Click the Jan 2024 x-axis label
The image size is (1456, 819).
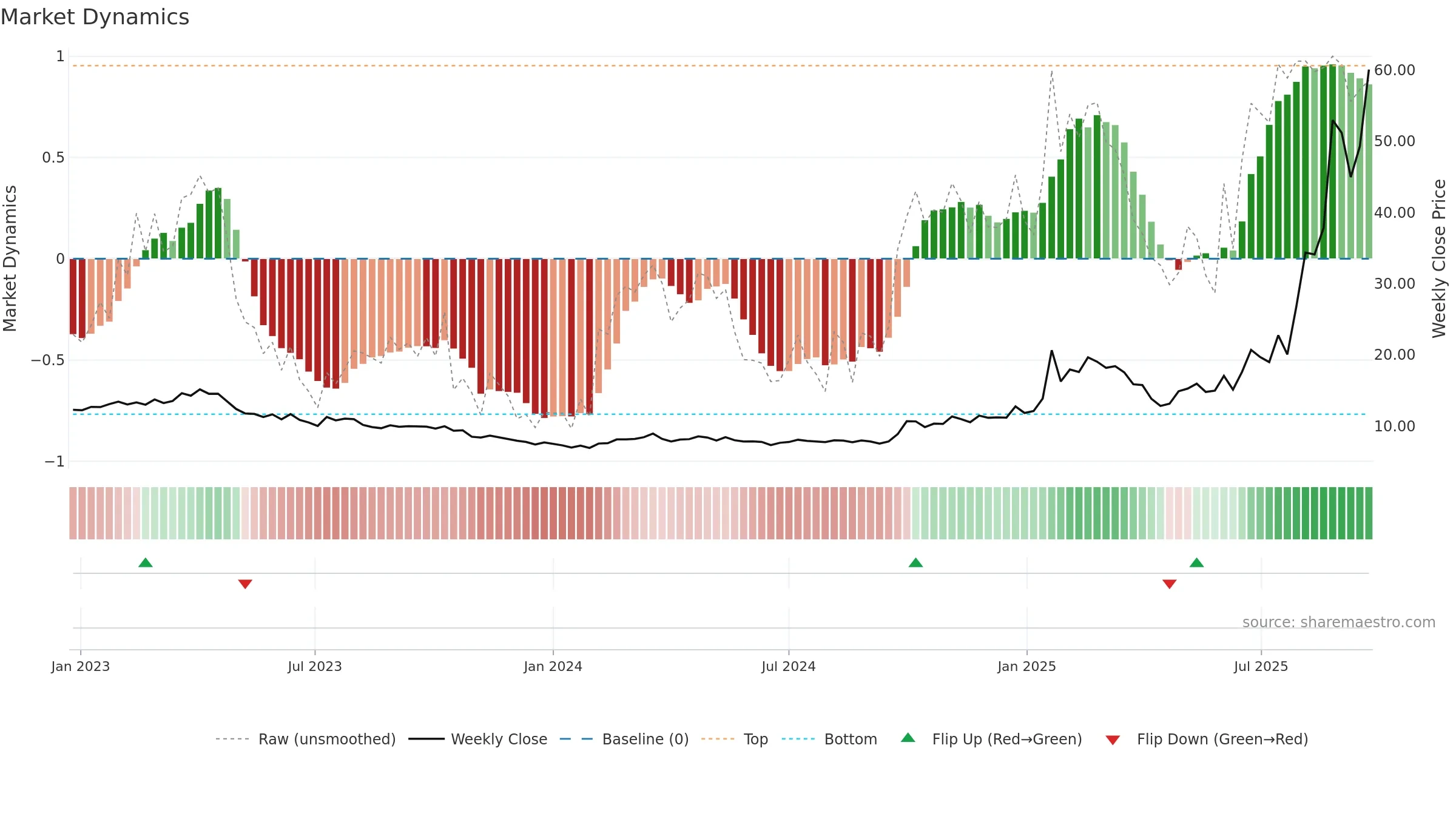(x=553, y=666)
